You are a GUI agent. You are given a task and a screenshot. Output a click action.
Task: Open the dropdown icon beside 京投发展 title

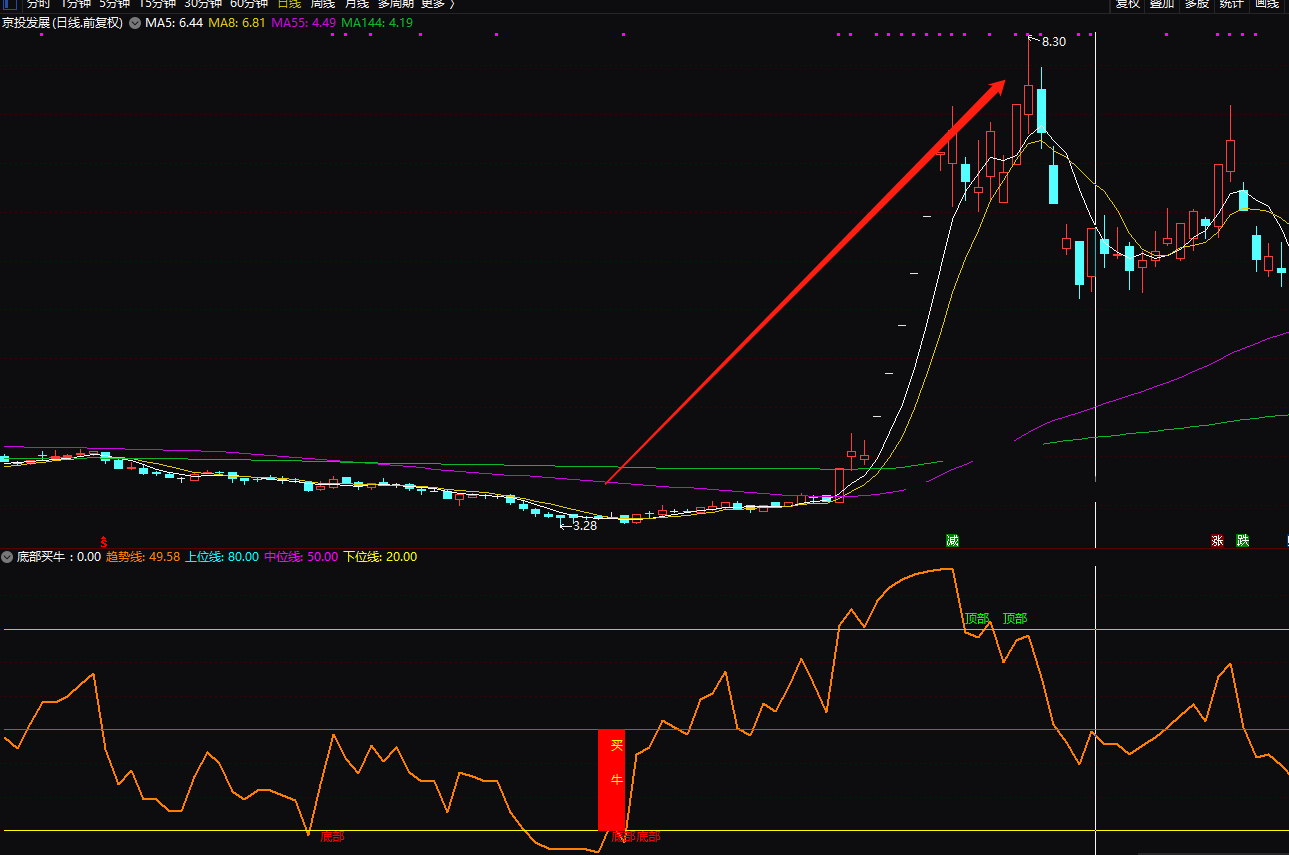click(x=134, y=22)
